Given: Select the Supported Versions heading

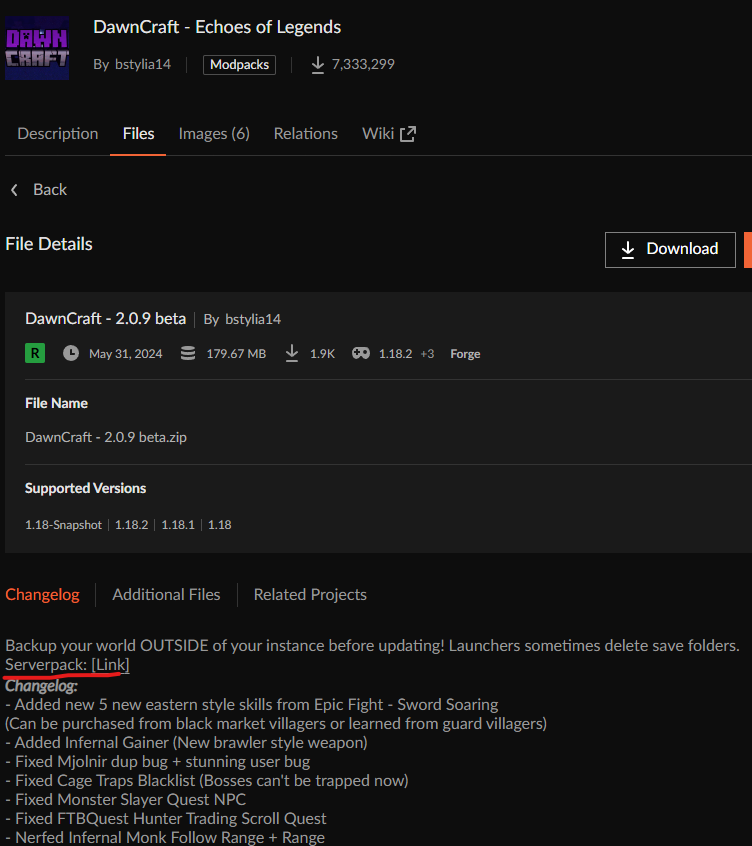Looking at the screenshot, I should pyautogui.click(x=85, y=488).
